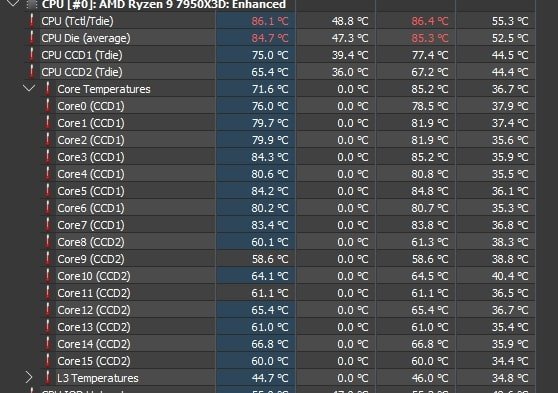Click the 38.8 °C Core9 average value
Image resolution: width=558 pixels, height=393 pixels.
pos(510,259)
